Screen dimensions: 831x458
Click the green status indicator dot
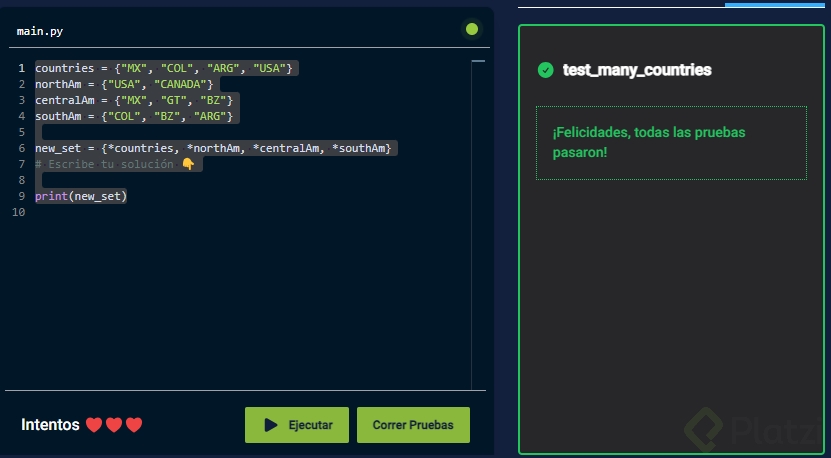click(472, 29)
